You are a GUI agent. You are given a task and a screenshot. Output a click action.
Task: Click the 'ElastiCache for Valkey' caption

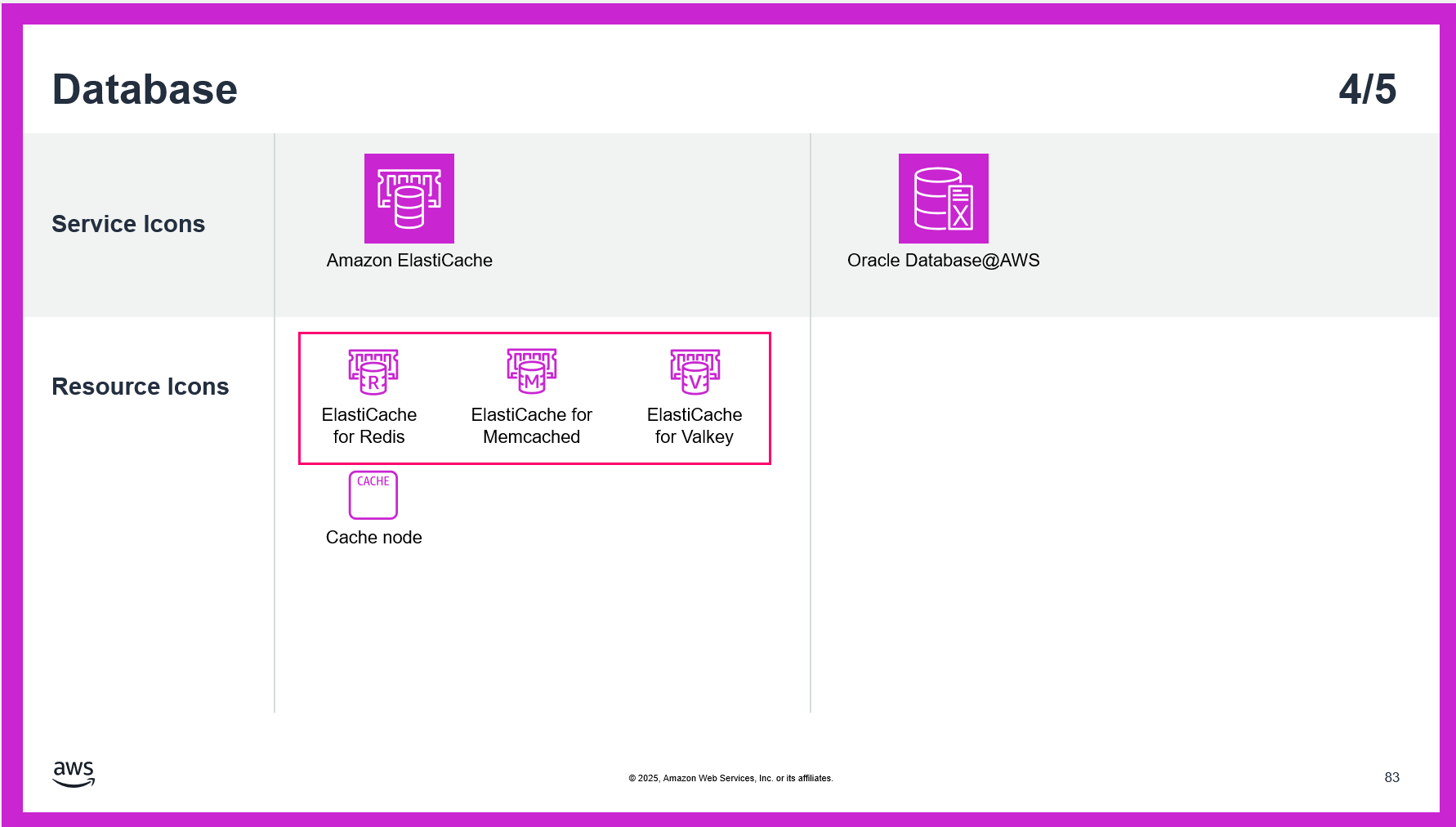pos(695,426)
